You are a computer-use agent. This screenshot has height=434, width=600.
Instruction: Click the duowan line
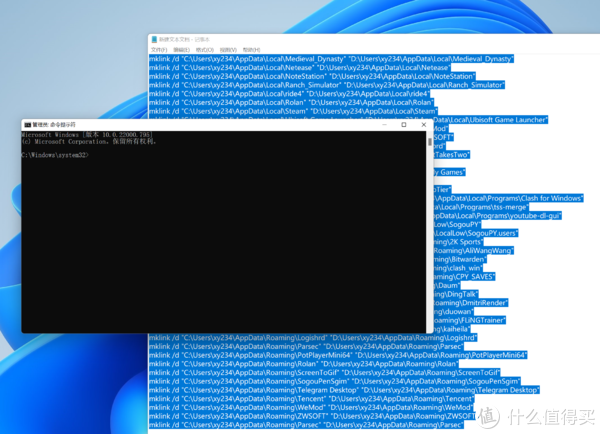(x=454, y=312)
